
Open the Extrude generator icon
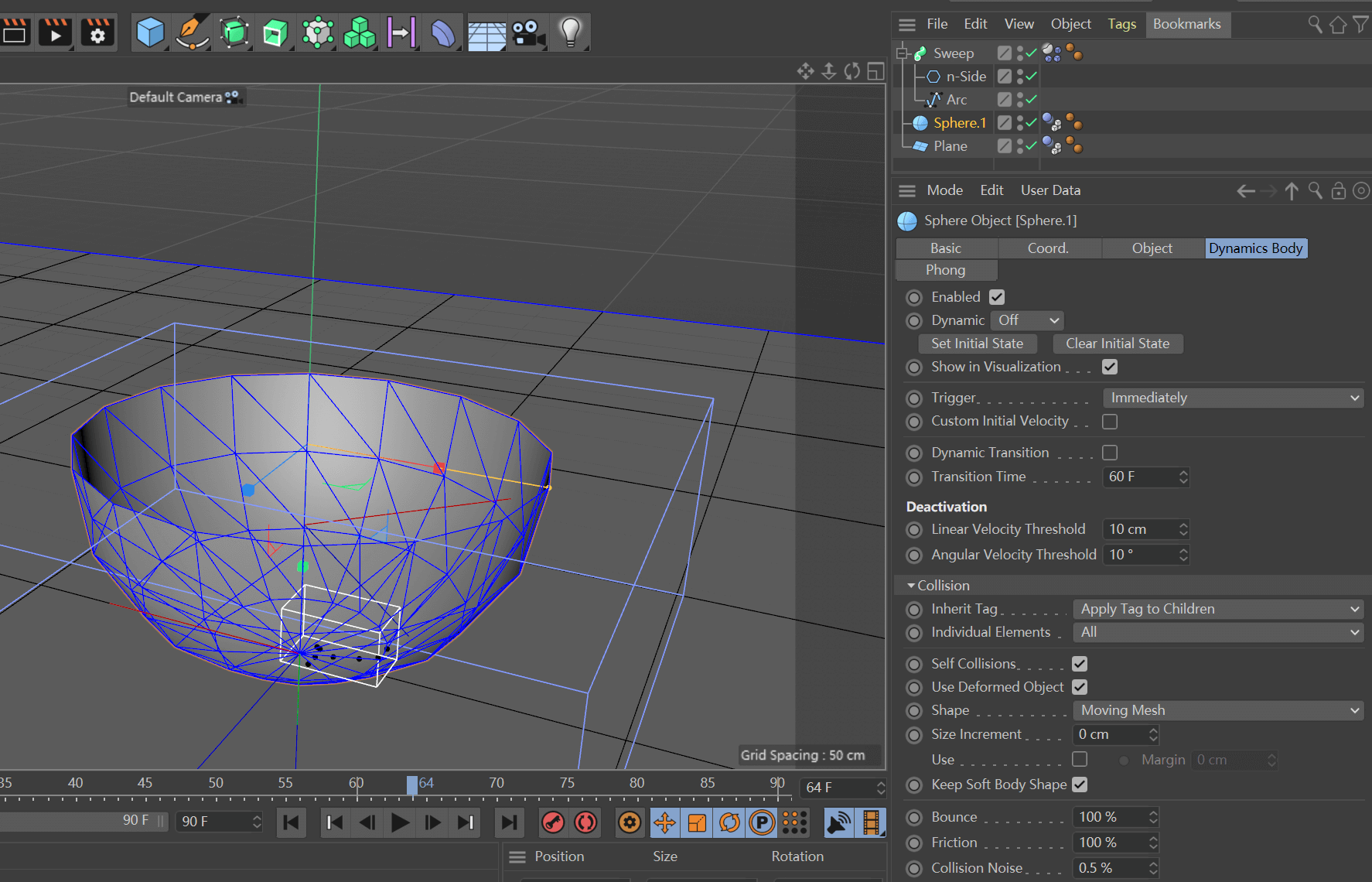(275, 32)
